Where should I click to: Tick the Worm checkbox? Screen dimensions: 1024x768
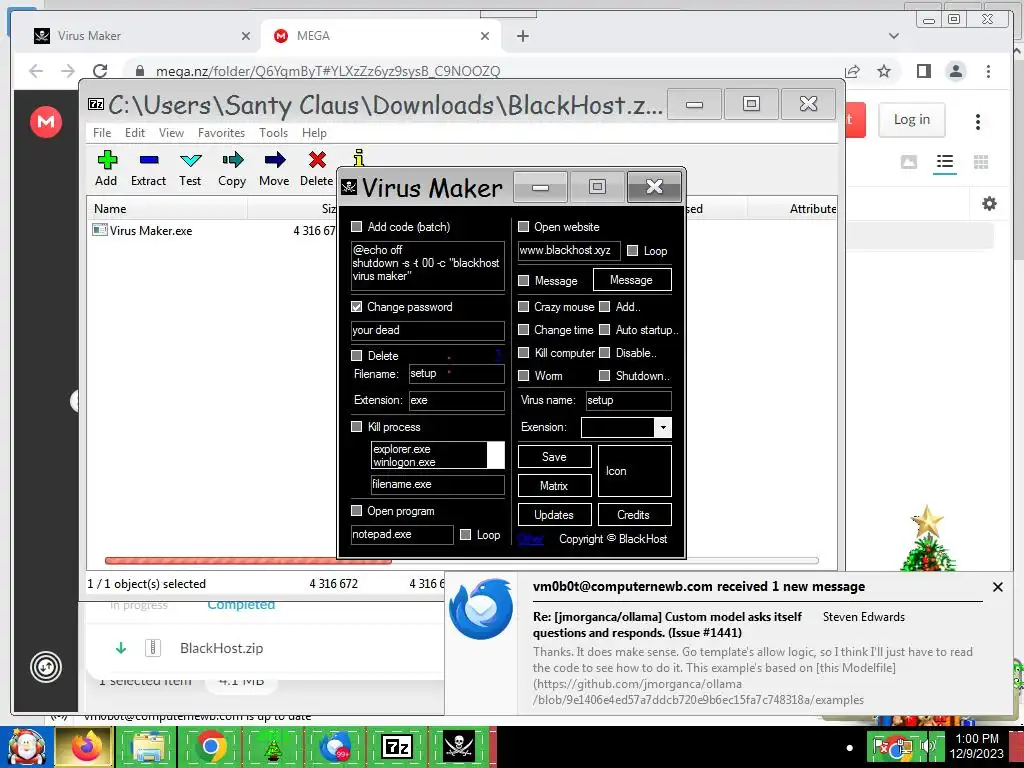(523, 376)
